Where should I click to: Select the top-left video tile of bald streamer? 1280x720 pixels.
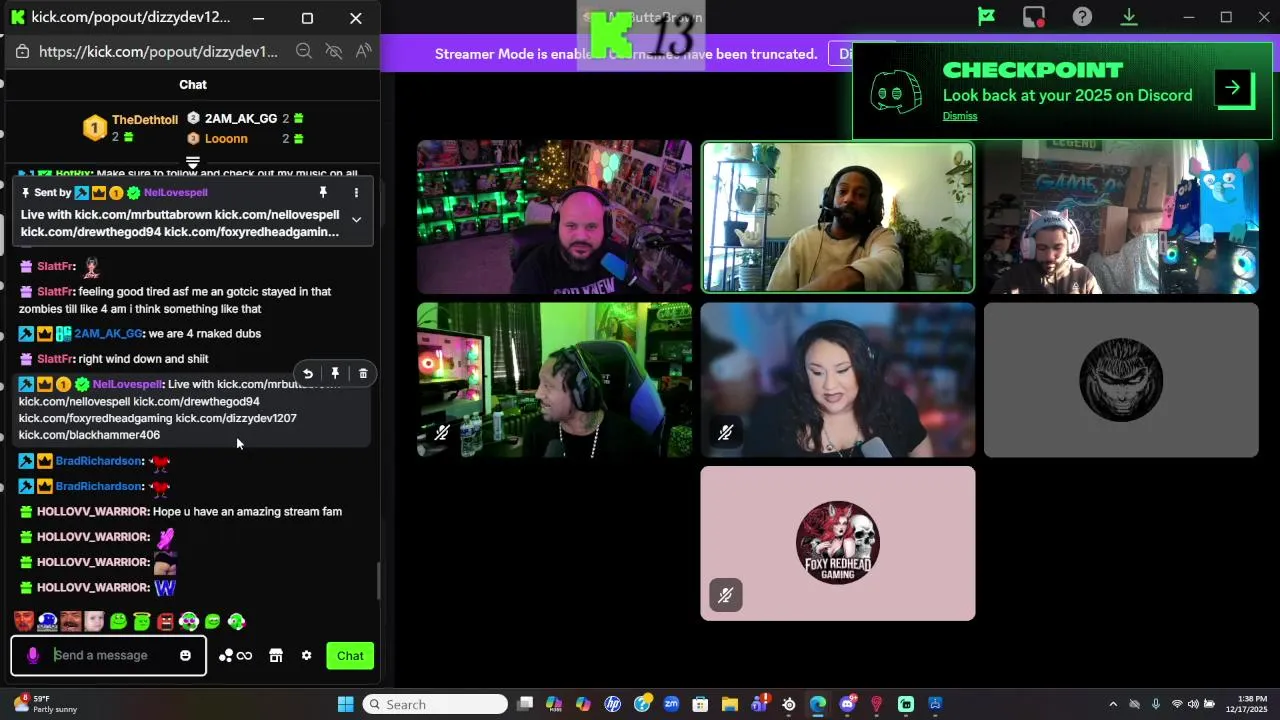point(554,217)
